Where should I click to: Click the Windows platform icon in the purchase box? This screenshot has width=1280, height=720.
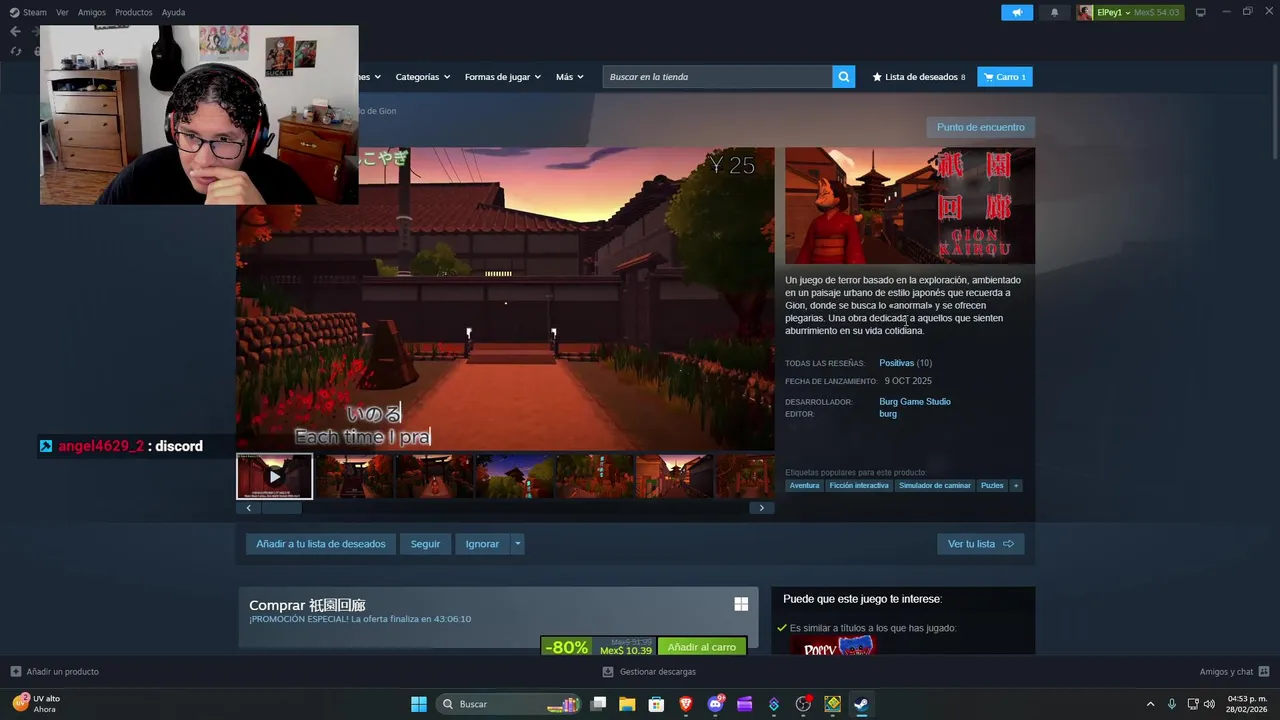point(741,604)
